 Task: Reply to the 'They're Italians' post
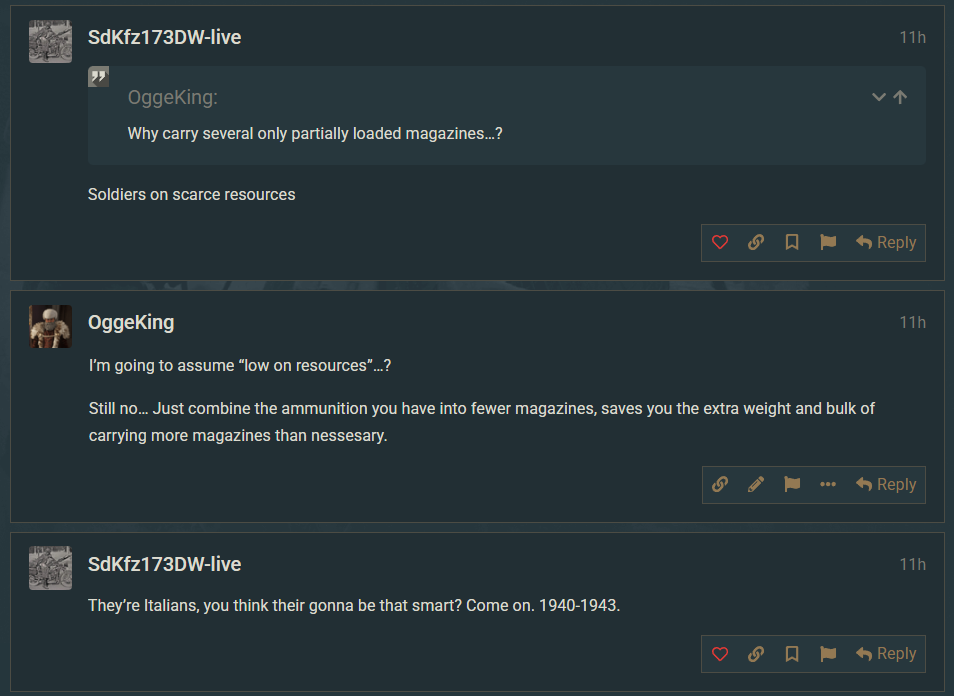click(x=886, y=654)
